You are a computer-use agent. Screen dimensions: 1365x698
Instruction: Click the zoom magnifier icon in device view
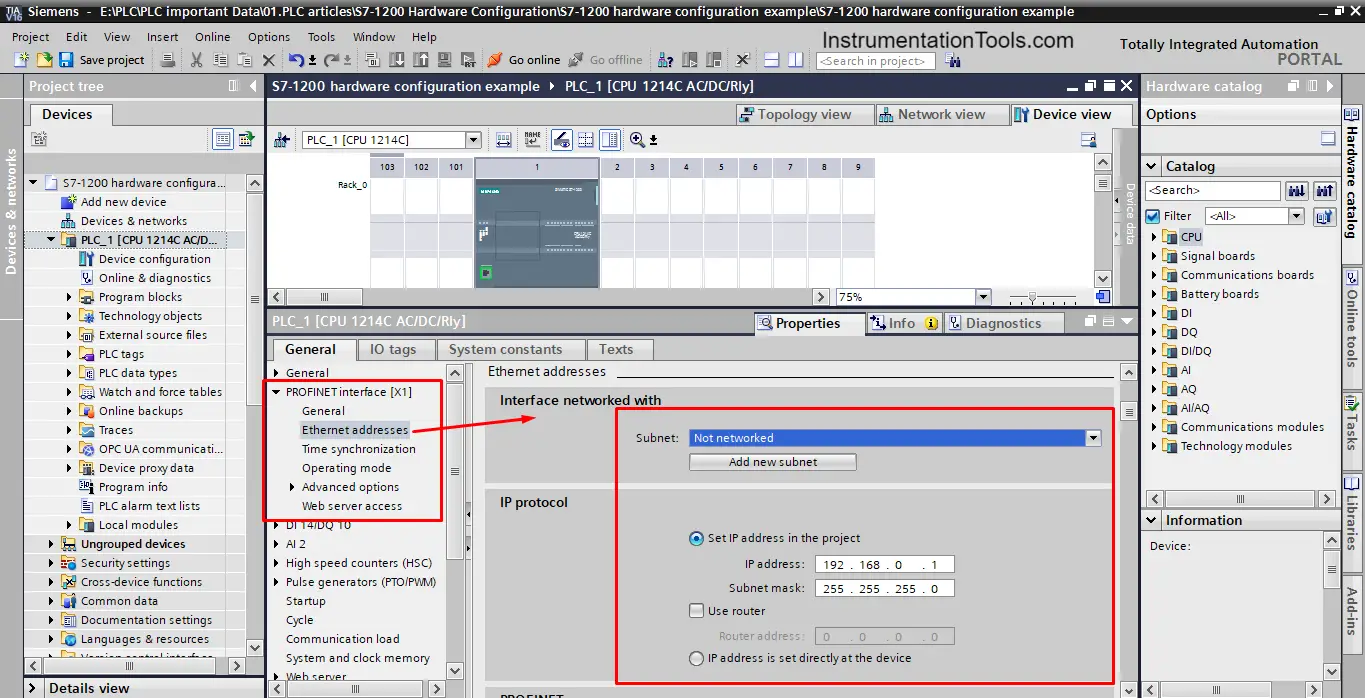637,140
